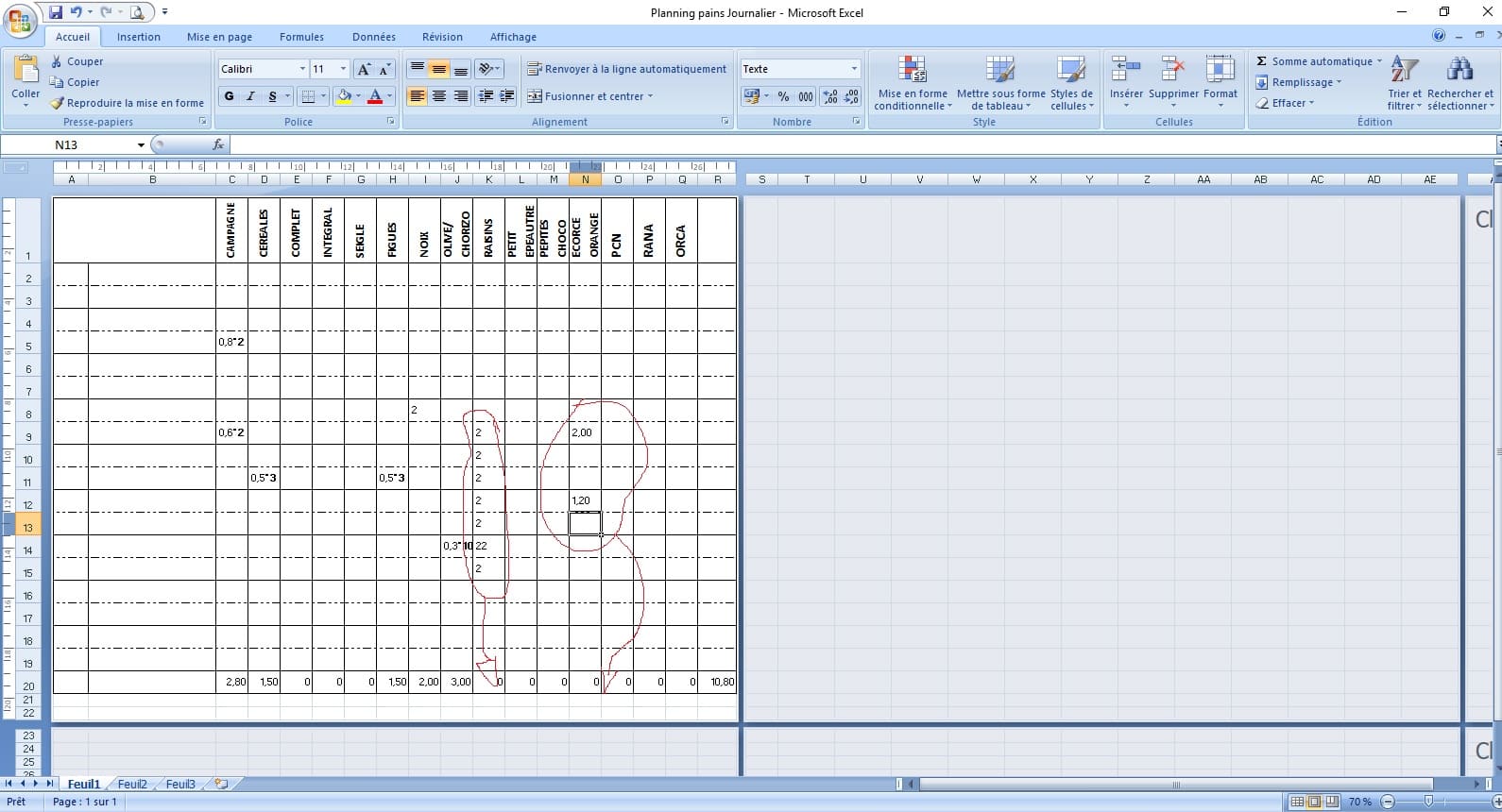The image size is (1502, 812).
Task: Toggle align text right
Action: [460, 96]
